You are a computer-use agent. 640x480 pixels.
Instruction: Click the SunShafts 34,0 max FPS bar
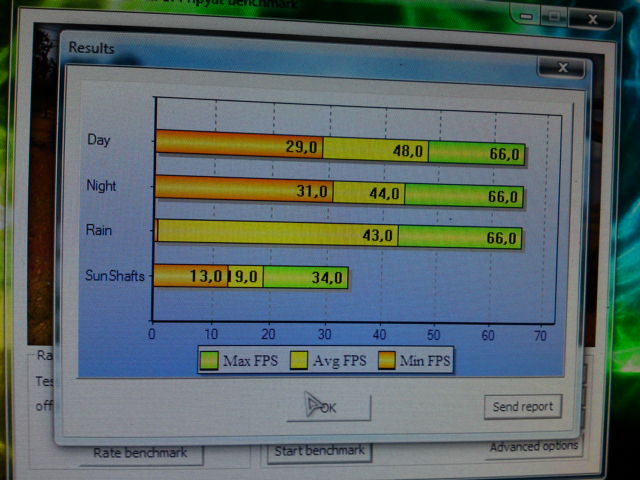coord(306,278)
